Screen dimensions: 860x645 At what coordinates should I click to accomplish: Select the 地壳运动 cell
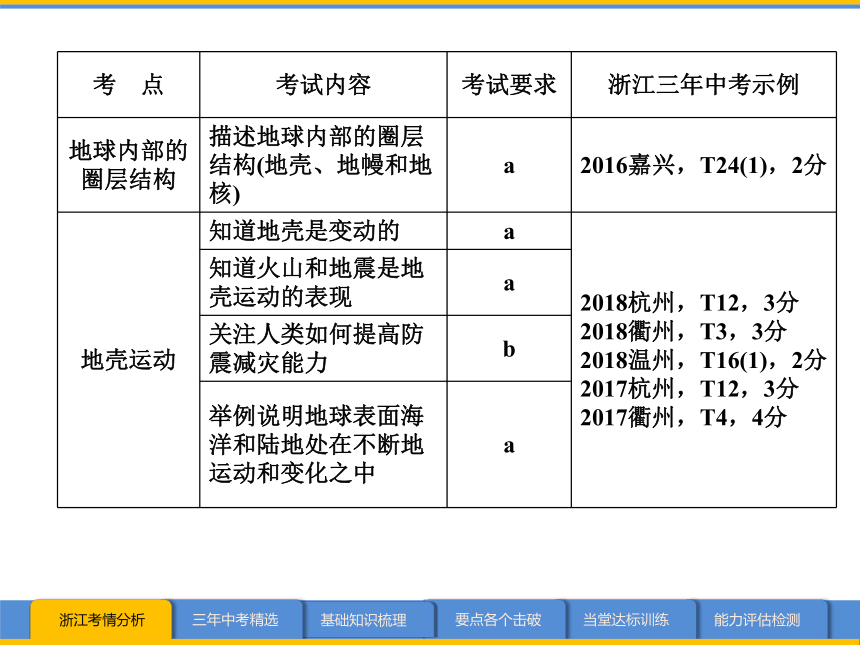pos(128,360)
